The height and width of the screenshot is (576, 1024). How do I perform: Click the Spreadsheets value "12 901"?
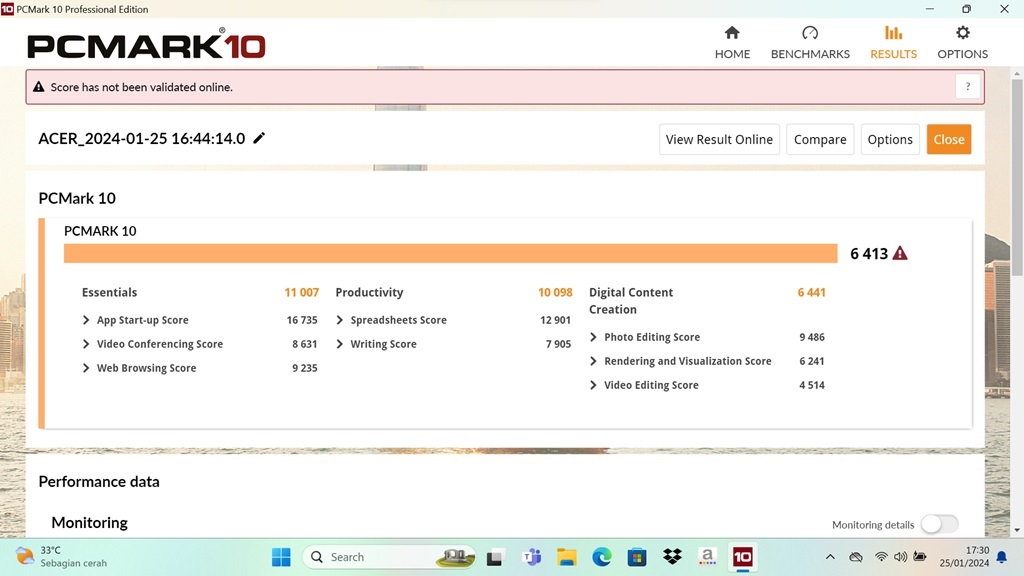click(555, 320)
